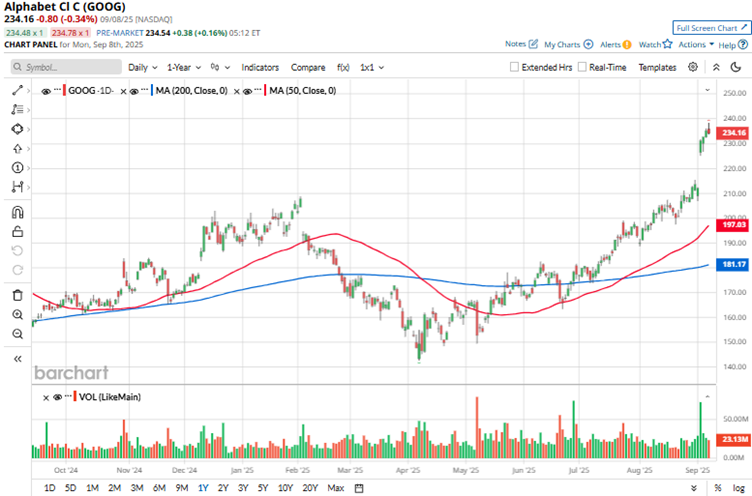Select the 1D range tab
The image size is (752, 496).
[49, 488]
